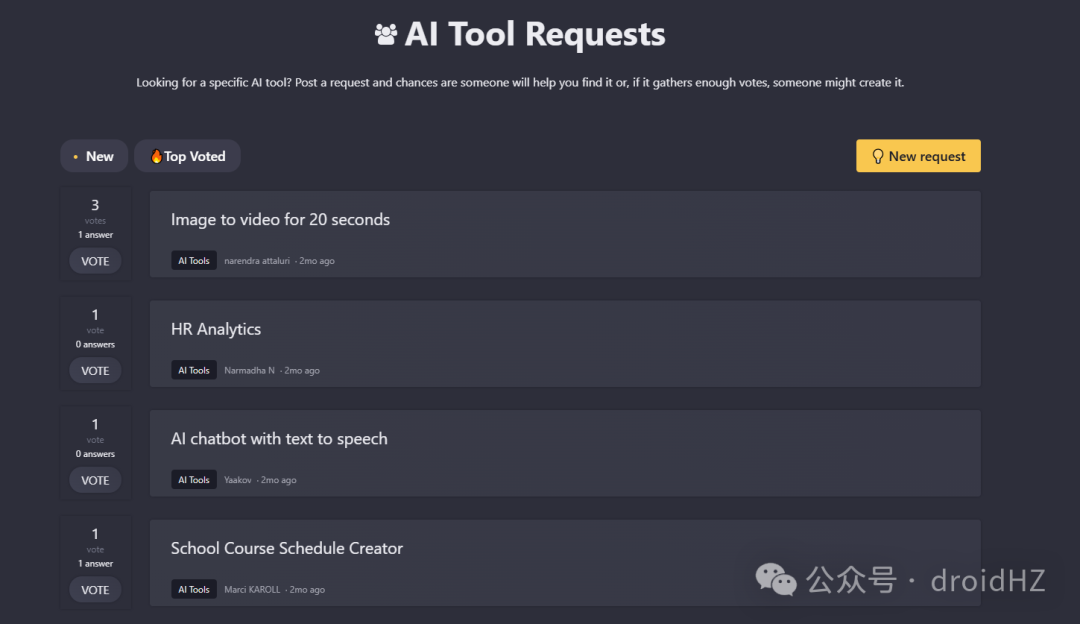Open AI chatbot with text to speech request
The width and height of the screenshot is (1080, 624).
click(x=279, y=439)
